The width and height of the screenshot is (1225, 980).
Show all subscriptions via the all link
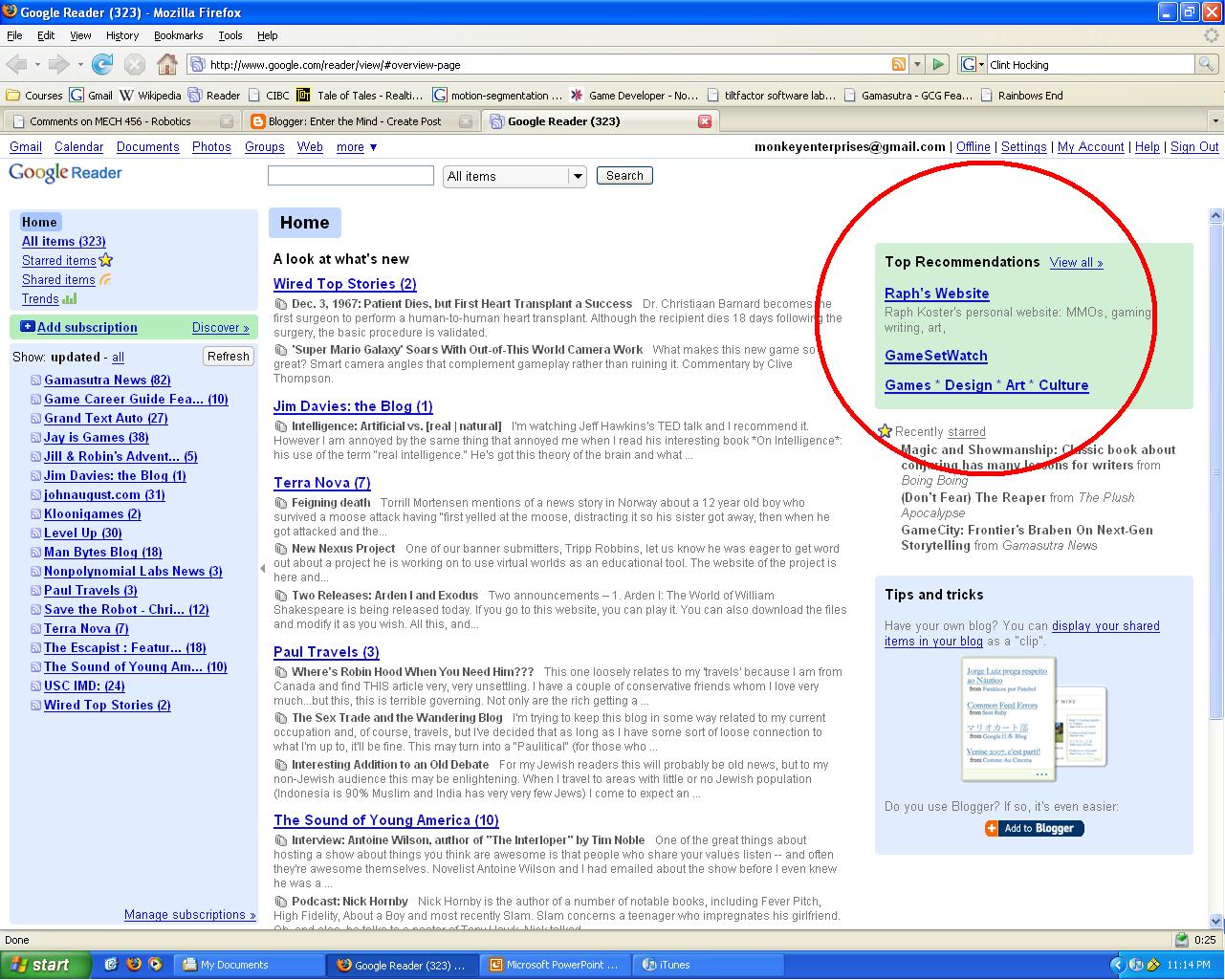coord(118,357)
